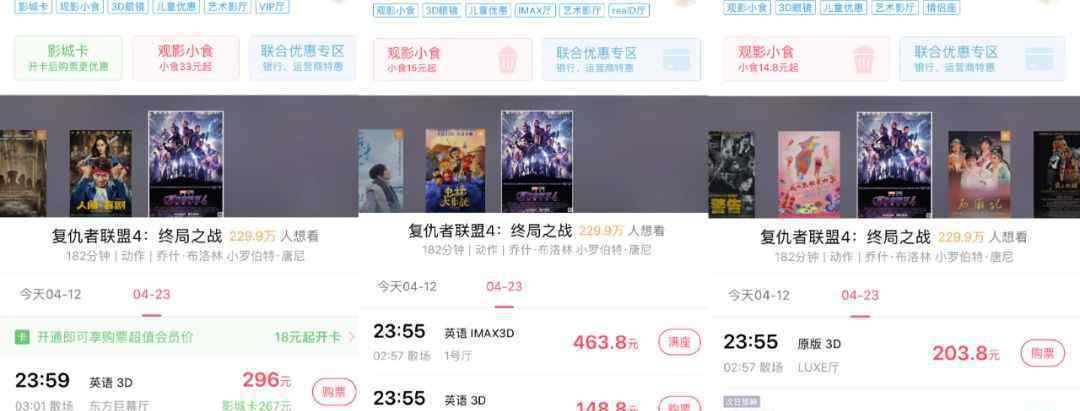The width and height of the screenshot is (1080, 411).
Task: Click card icon in right 联合优惠专区 box
Action: [1039, 59]
